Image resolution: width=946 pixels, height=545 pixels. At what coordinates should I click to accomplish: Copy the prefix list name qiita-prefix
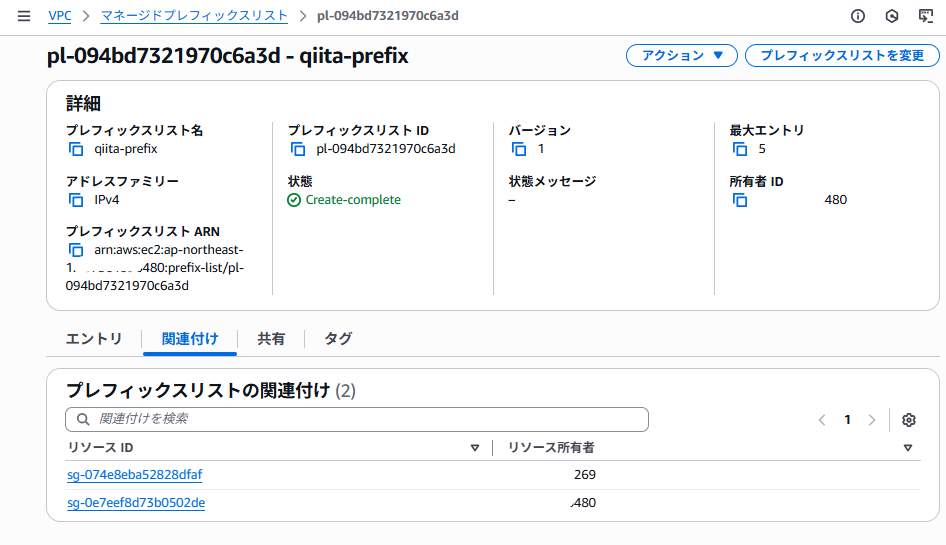(76, 149)
